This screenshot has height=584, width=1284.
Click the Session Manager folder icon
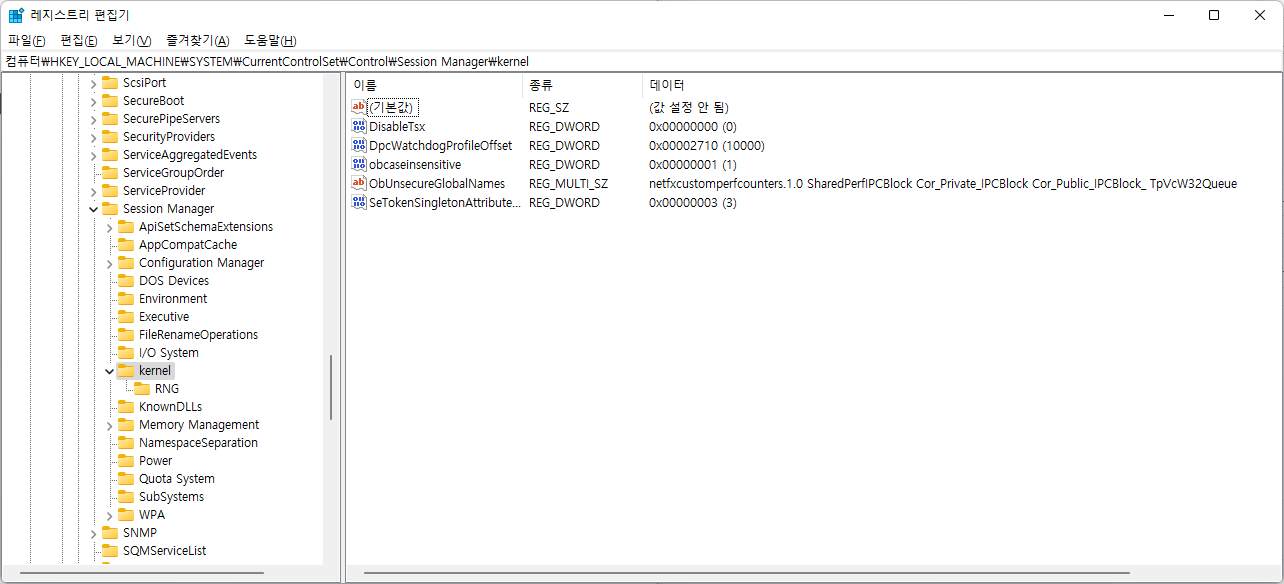point(109,209)
